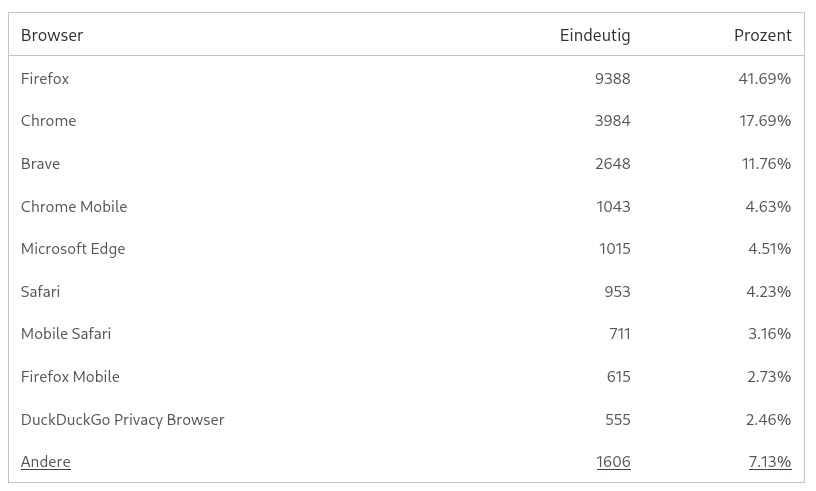The width and height of the screenshot is (816, 491).
Task: Open the Andere browsers link
Action: coord(46,462)
